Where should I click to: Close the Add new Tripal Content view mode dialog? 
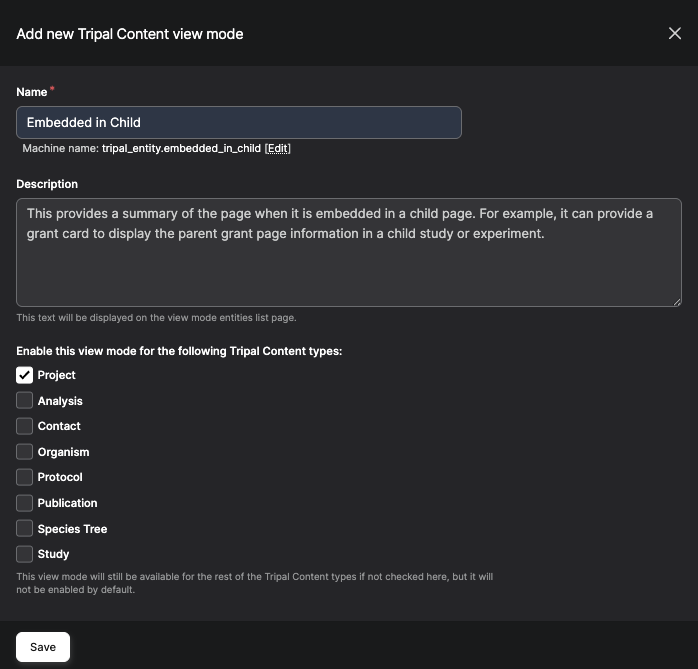point(674,33)
